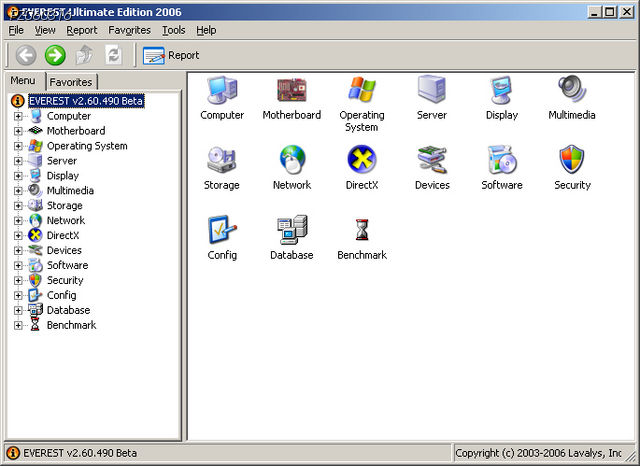Open the DirectX icon in main pane
The height and width of the screenshot is (466, 640).
pos(362,160)
